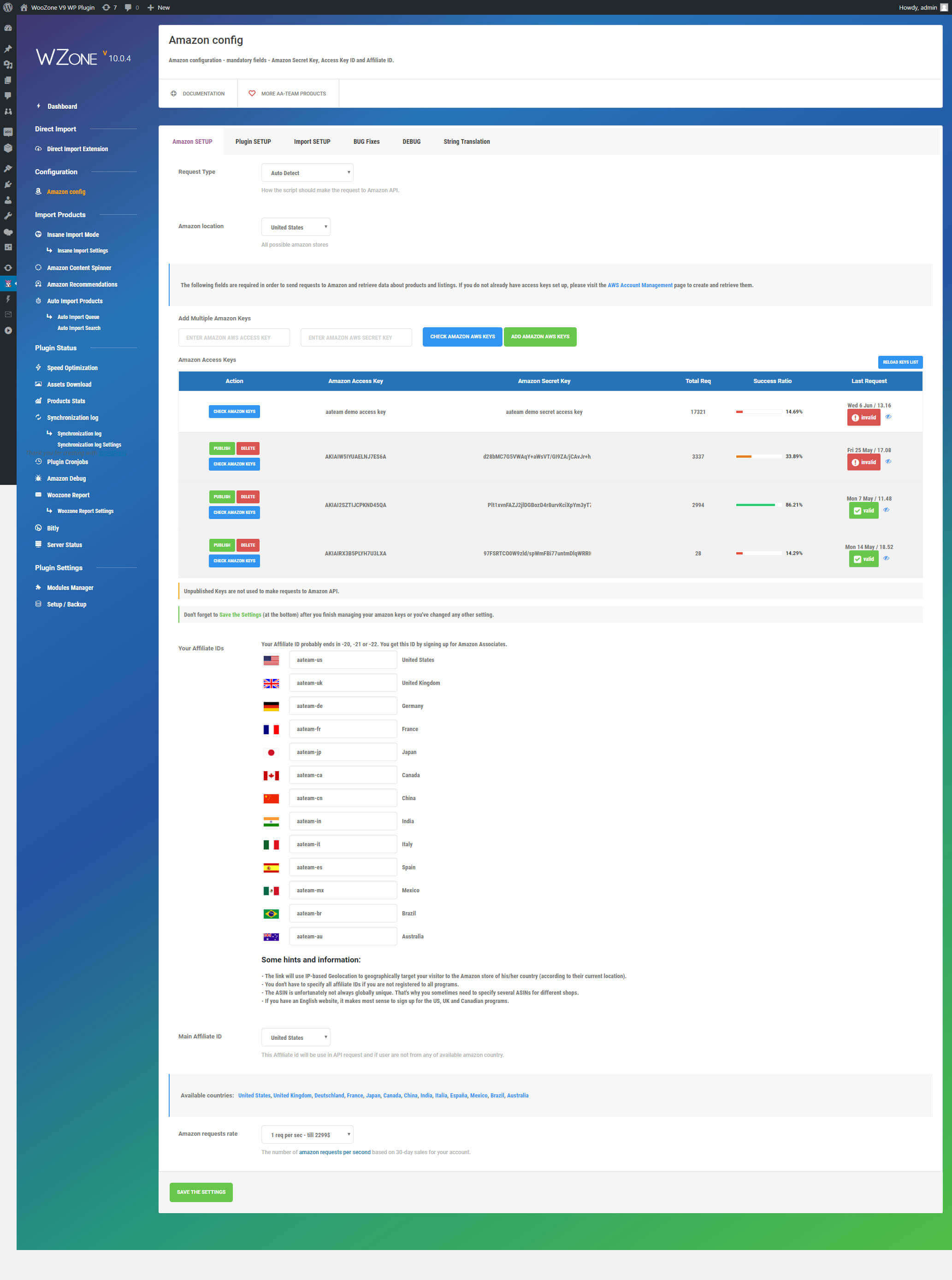Click the Add Amazon AWS Keys button
The image size is (952, 1280).
coord(540,336)
